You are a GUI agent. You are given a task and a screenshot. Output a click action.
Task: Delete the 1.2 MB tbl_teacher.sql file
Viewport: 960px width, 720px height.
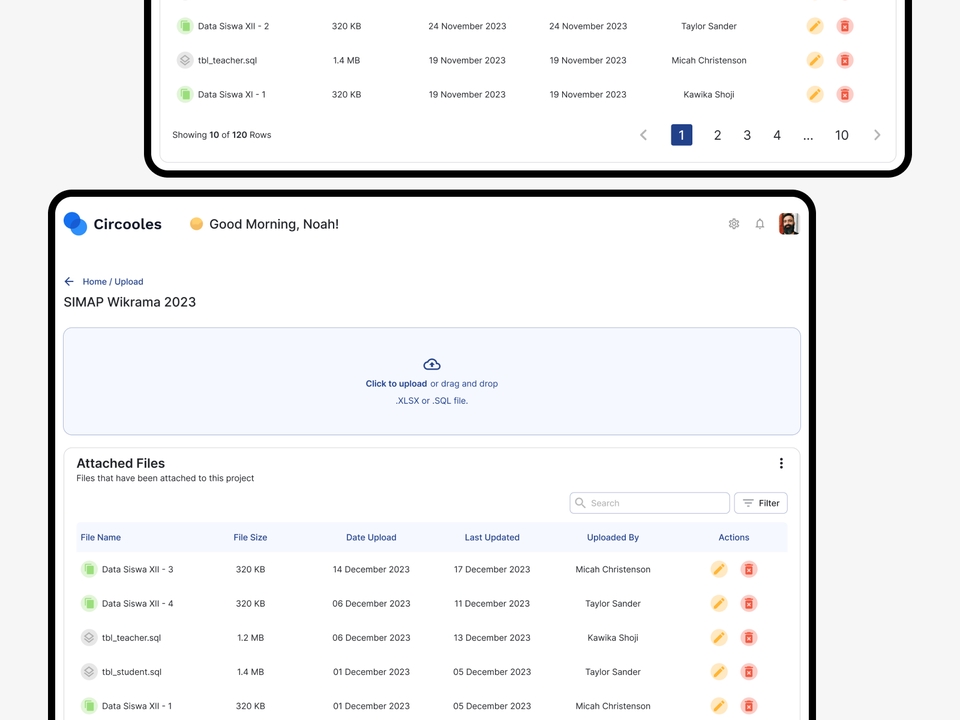(x=749, y=638)
